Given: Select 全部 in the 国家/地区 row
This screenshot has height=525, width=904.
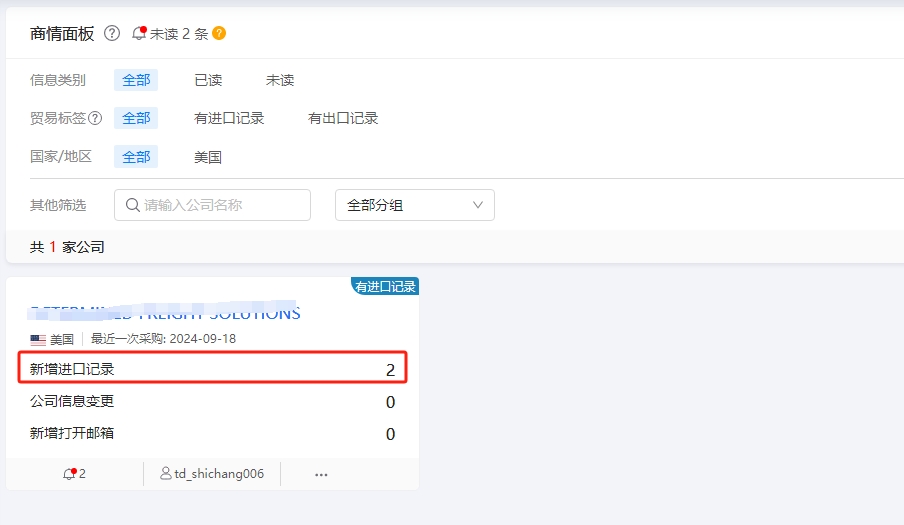Looking at the screenshot, I should pyautogui.click(x=136, y=157).
